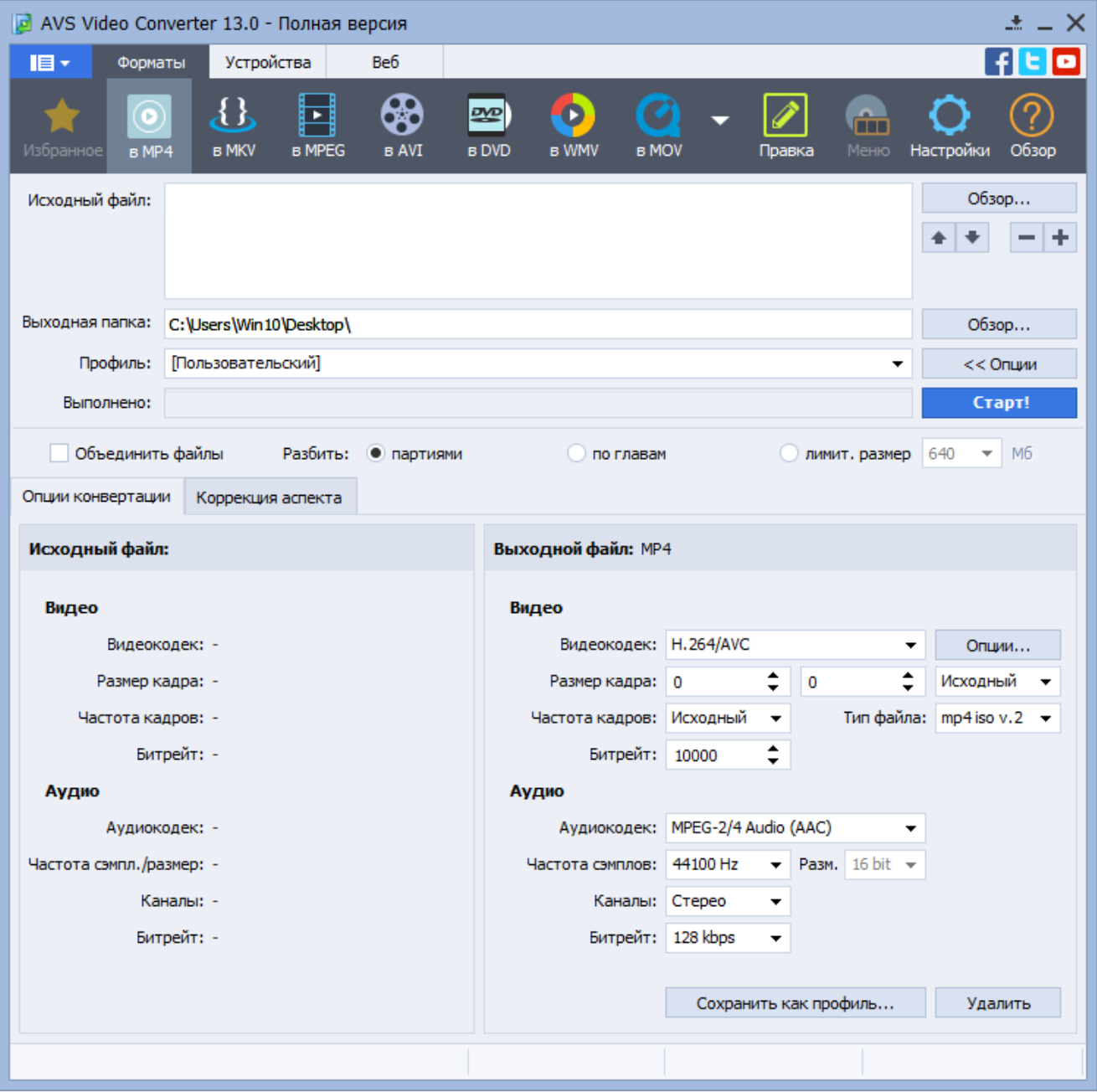
Task: Click Сохранить как профиль... button
Action: click(x=796, y=1003)
